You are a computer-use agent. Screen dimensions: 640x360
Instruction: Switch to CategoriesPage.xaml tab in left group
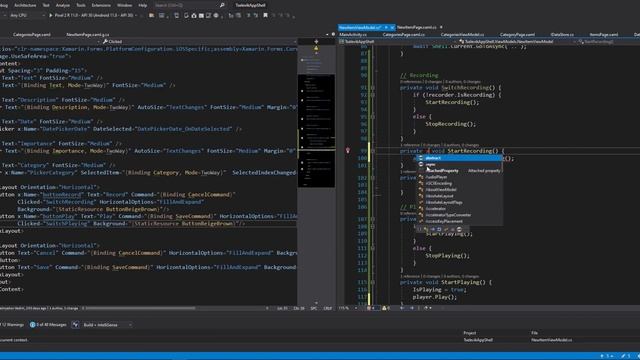click(x=32, y=35)
